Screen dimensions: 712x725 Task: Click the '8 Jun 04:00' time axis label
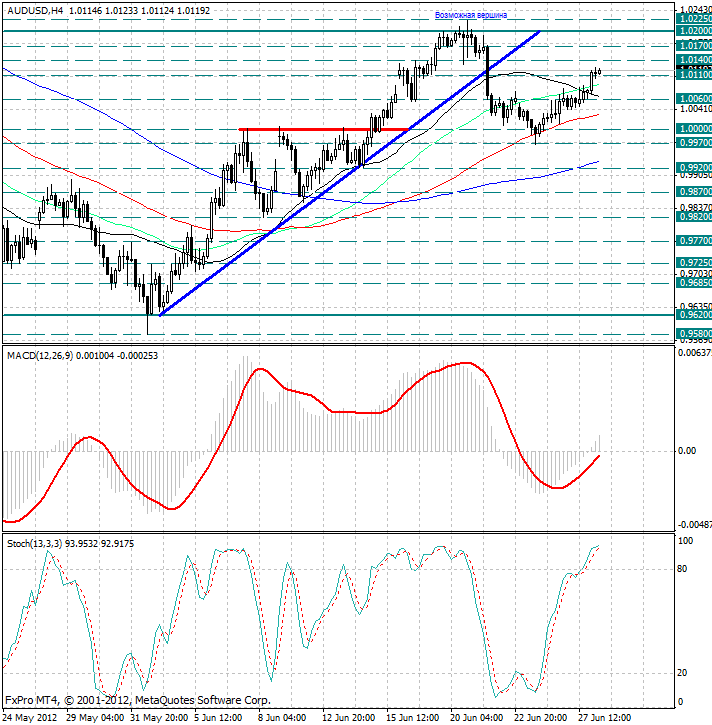tap(282, 718)
